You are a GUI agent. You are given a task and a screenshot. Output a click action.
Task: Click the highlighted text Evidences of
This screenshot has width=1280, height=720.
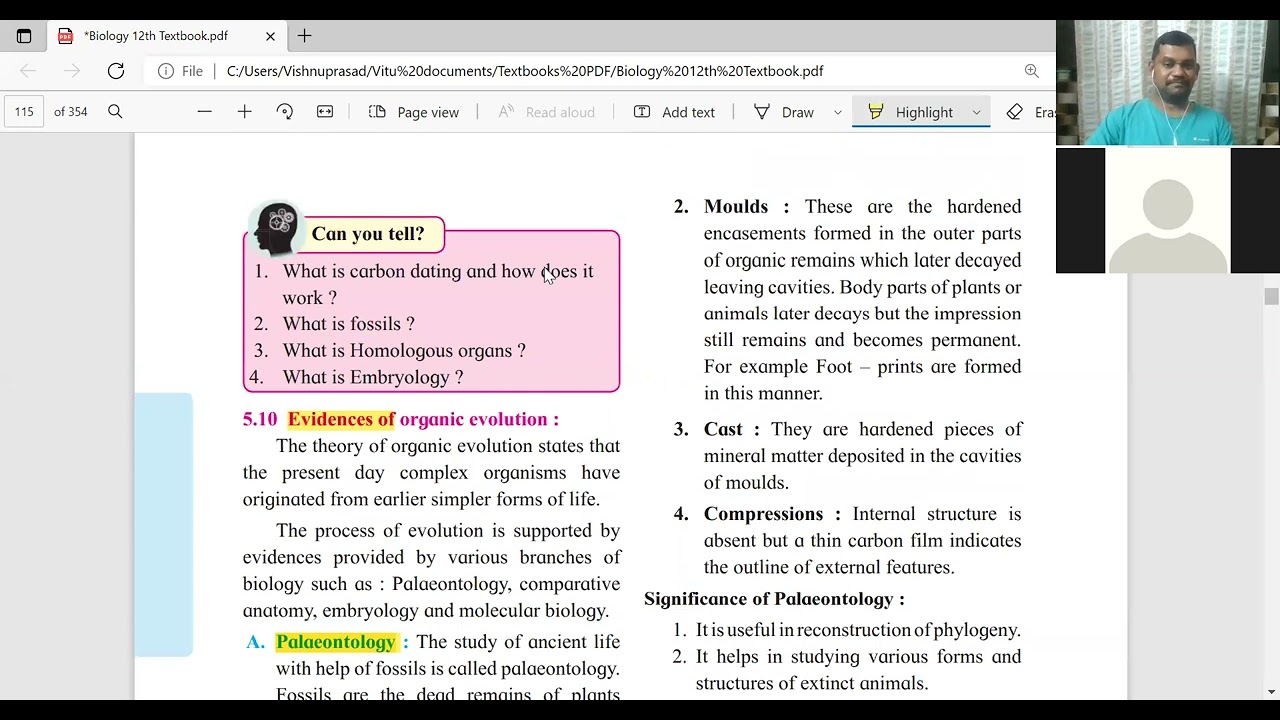click(x=341, y=419)
